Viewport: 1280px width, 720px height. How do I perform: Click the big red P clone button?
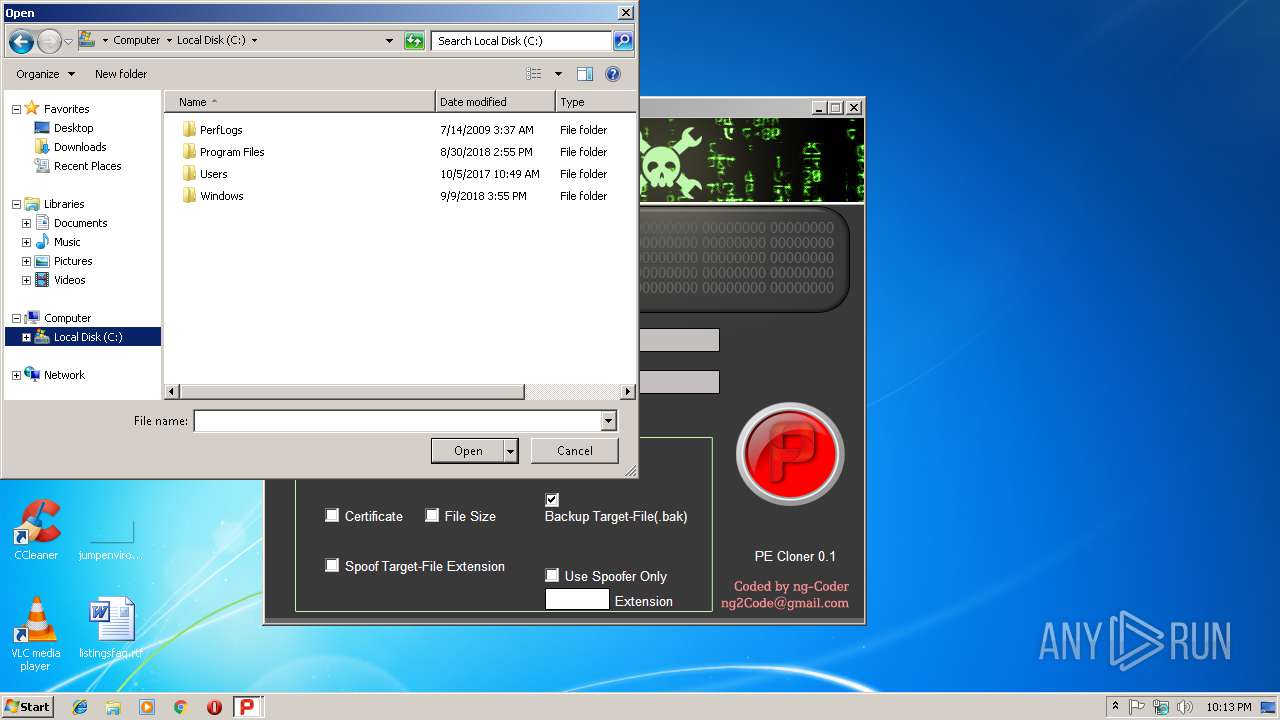click(790, 455)
